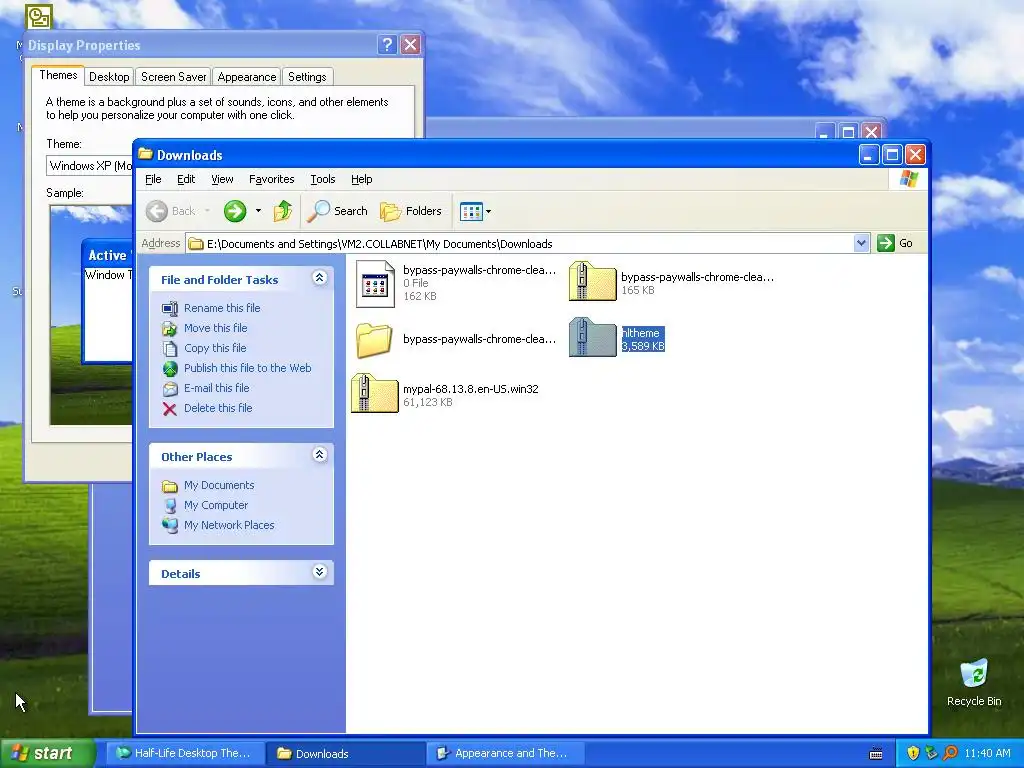Click the Display Properties help button
Viewport: 1024px width, 768px height.
tap(387, 44)
